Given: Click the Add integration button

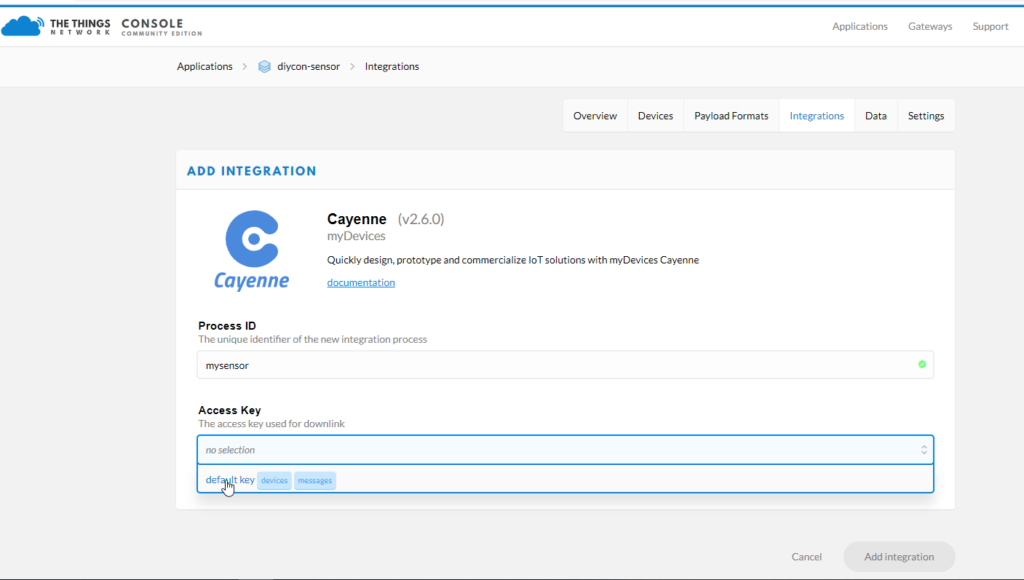Looking at the screenshot, I should 899,556.
